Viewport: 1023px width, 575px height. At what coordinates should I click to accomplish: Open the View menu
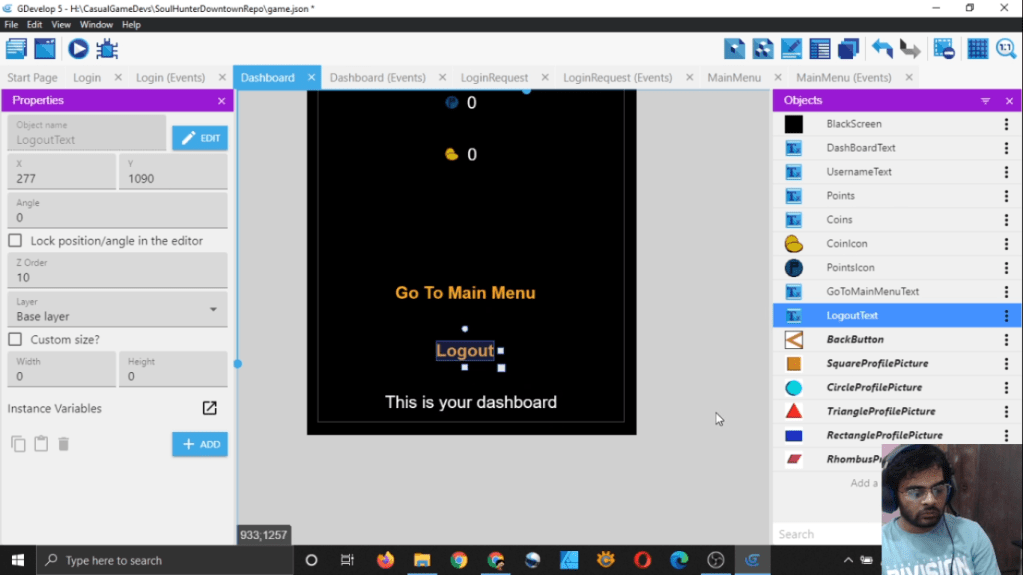coord(61,24)
